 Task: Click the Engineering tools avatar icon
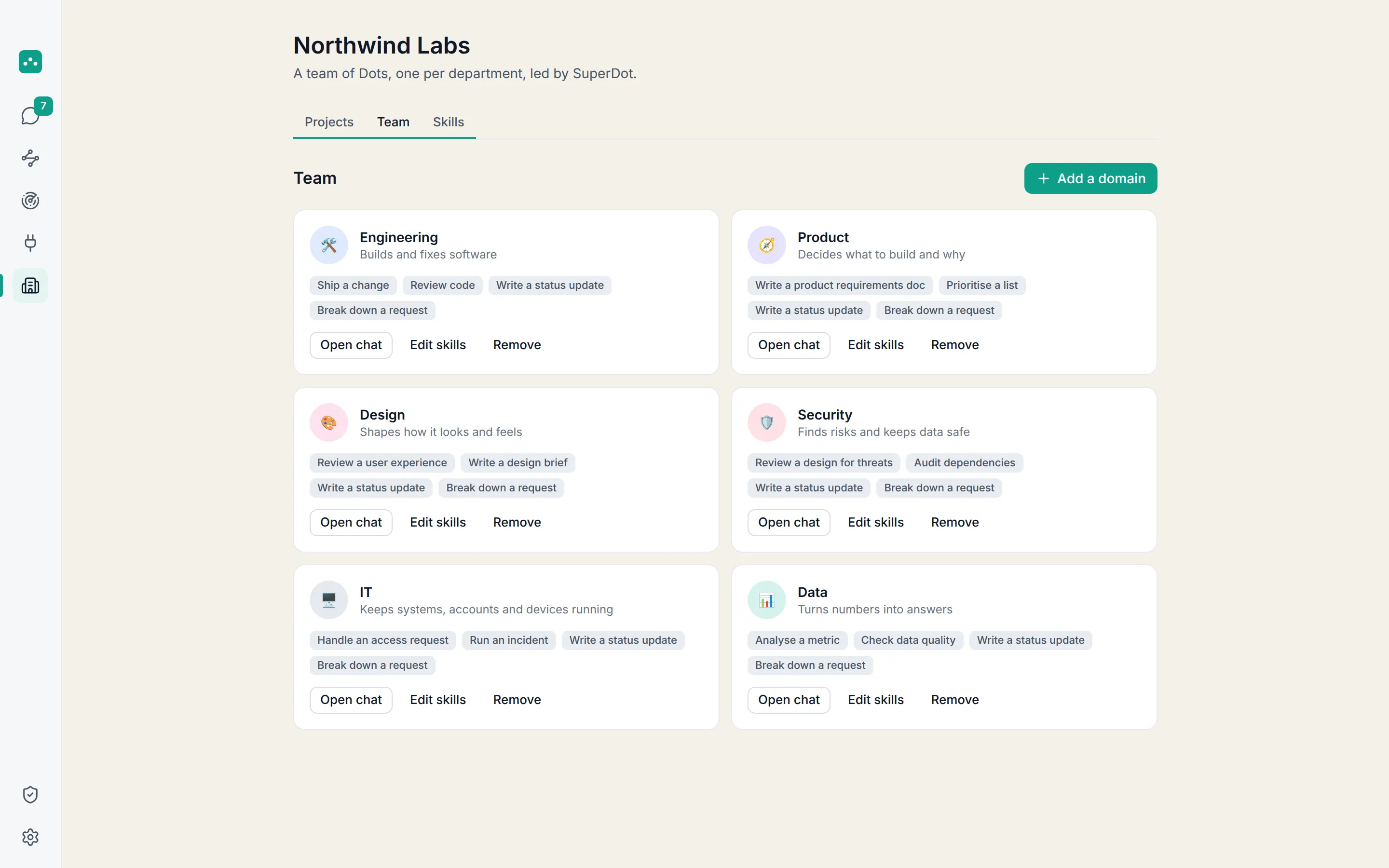tap(329, 245)
